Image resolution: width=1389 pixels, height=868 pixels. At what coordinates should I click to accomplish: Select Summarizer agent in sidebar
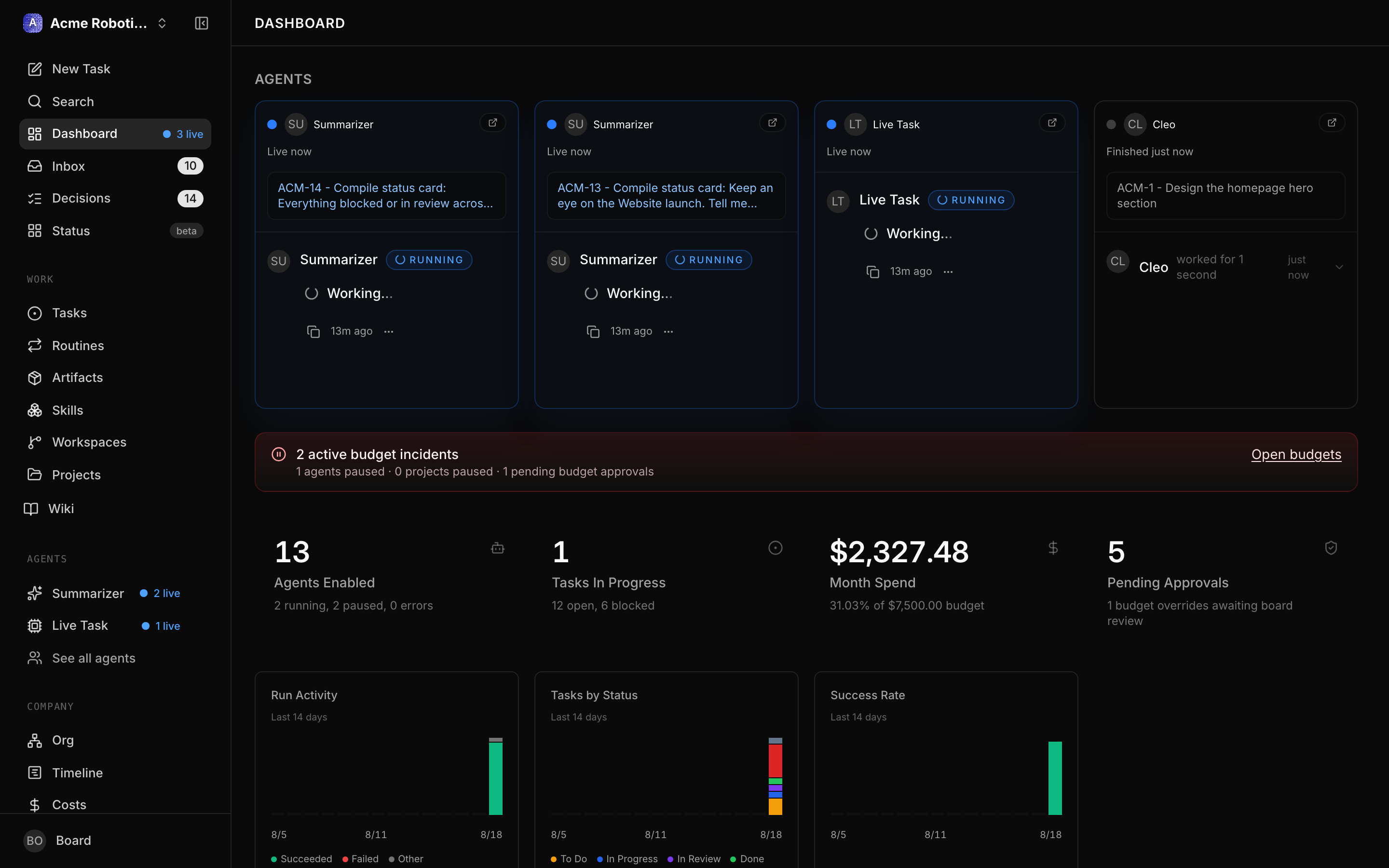point(115,593)
